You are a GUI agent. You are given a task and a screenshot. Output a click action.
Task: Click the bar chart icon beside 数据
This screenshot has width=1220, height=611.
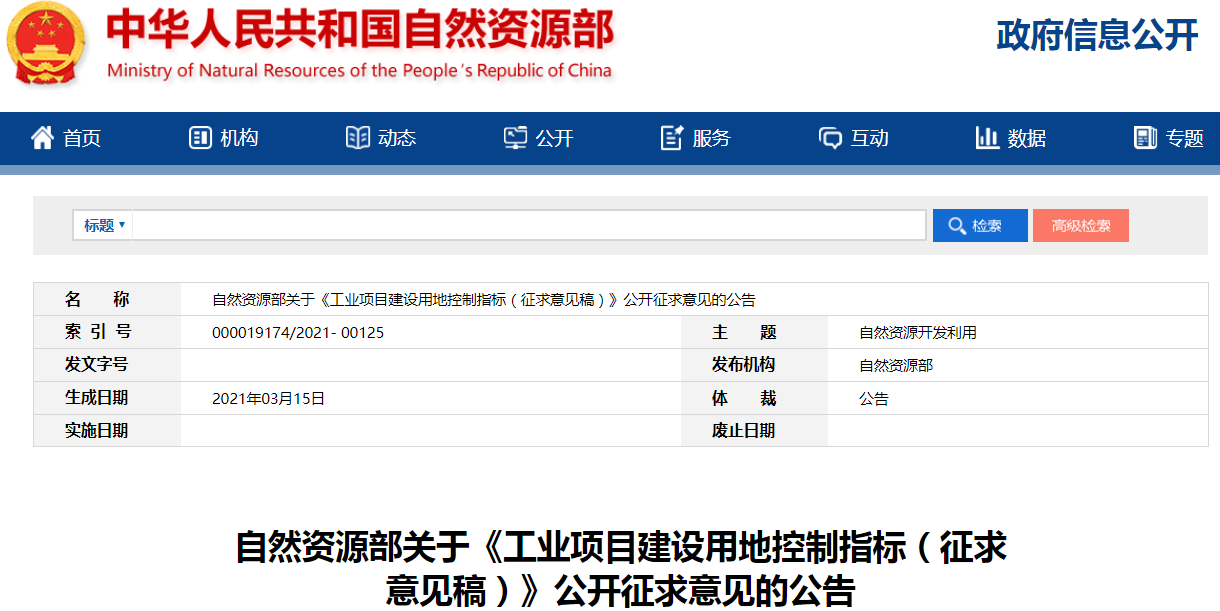coord(987,138)
